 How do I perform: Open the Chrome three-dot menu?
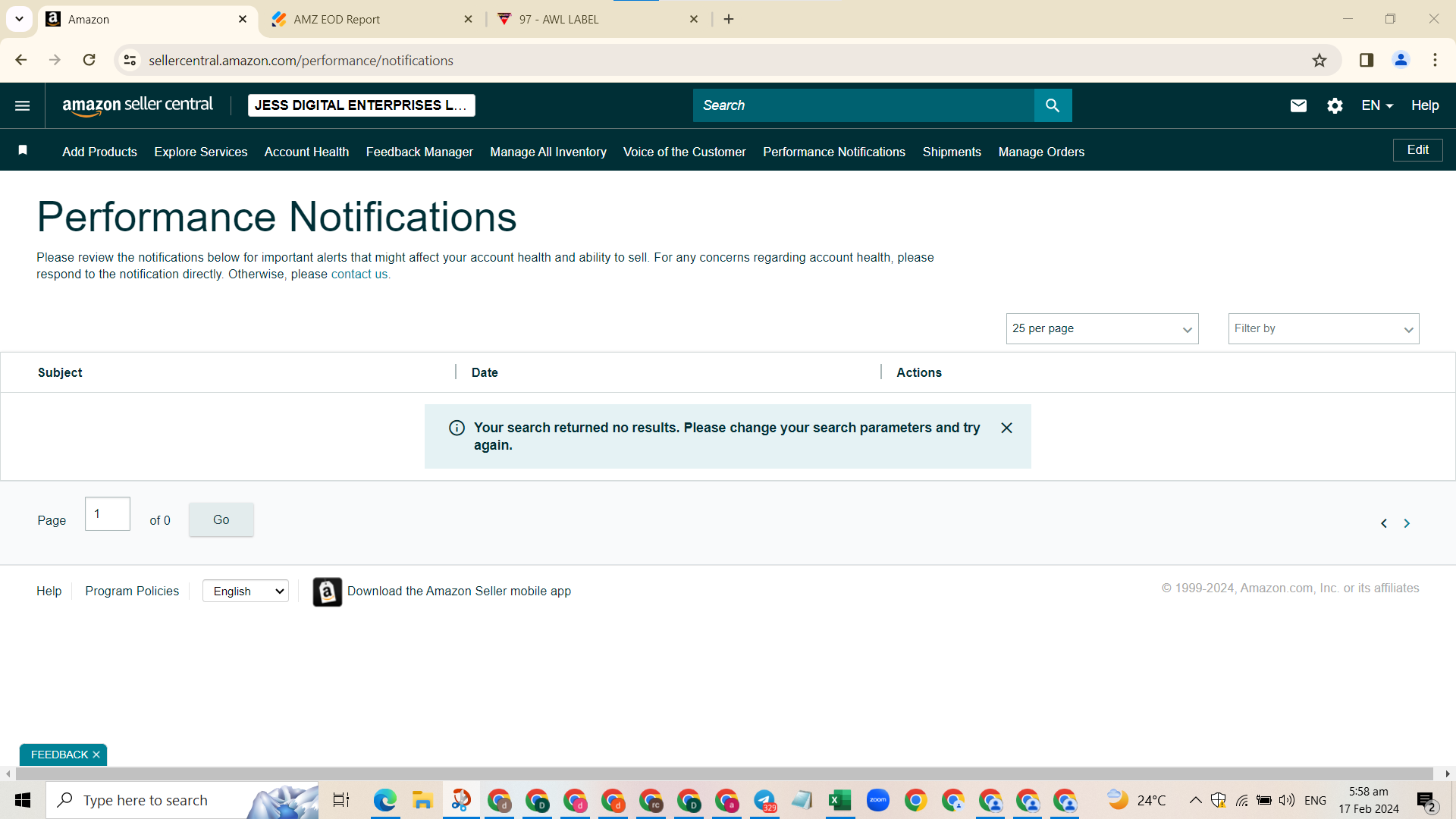tap(1435, 60)
